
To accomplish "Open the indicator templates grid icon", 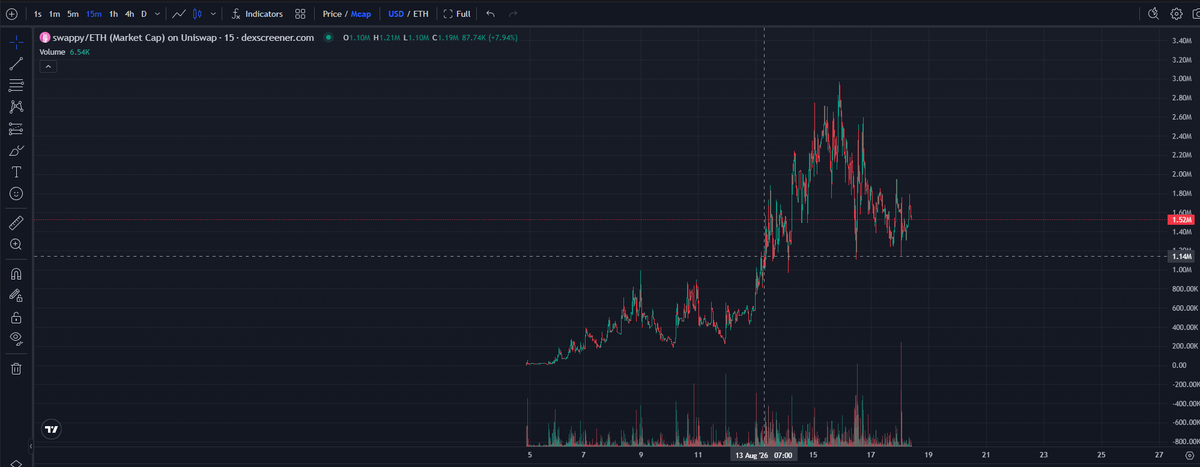I will pyautogui.click(x=300, y=14).
